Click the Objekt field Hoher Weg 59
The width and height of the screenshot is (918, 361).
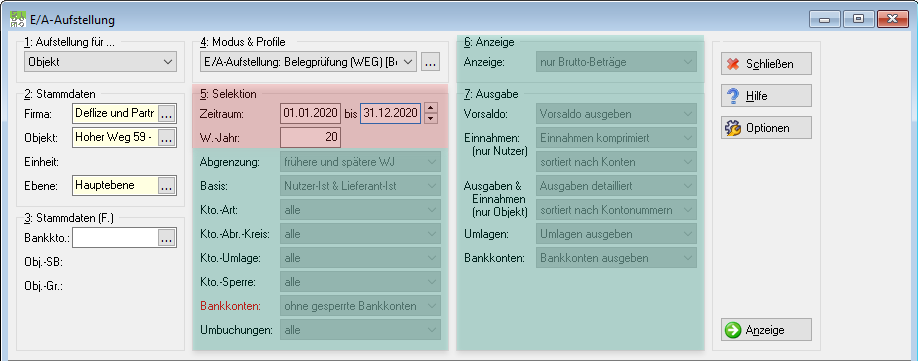[115, 138]
